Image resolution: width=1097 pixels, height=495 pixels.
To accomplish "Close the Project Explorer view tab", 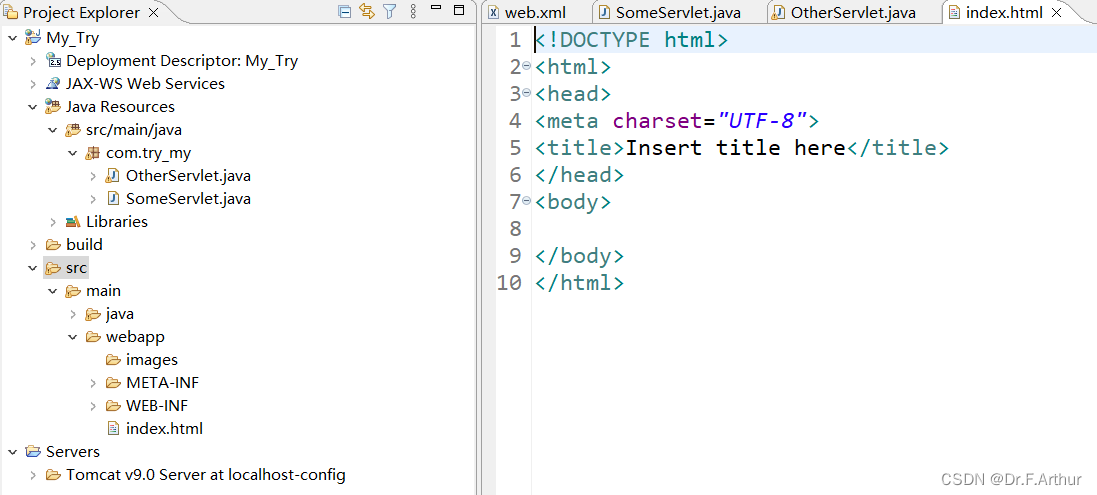I will [154, 13].
